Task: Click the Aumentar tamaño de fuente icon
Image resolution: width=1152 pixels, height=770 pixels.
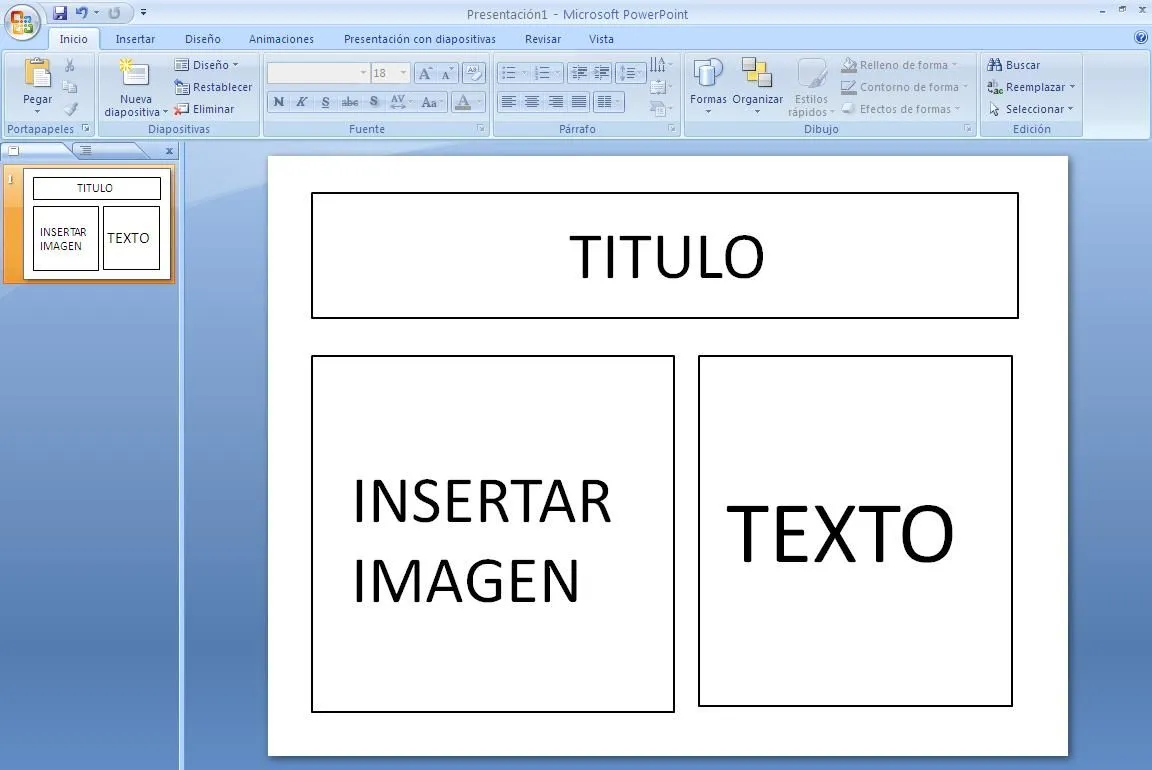Action: (427, 73)
